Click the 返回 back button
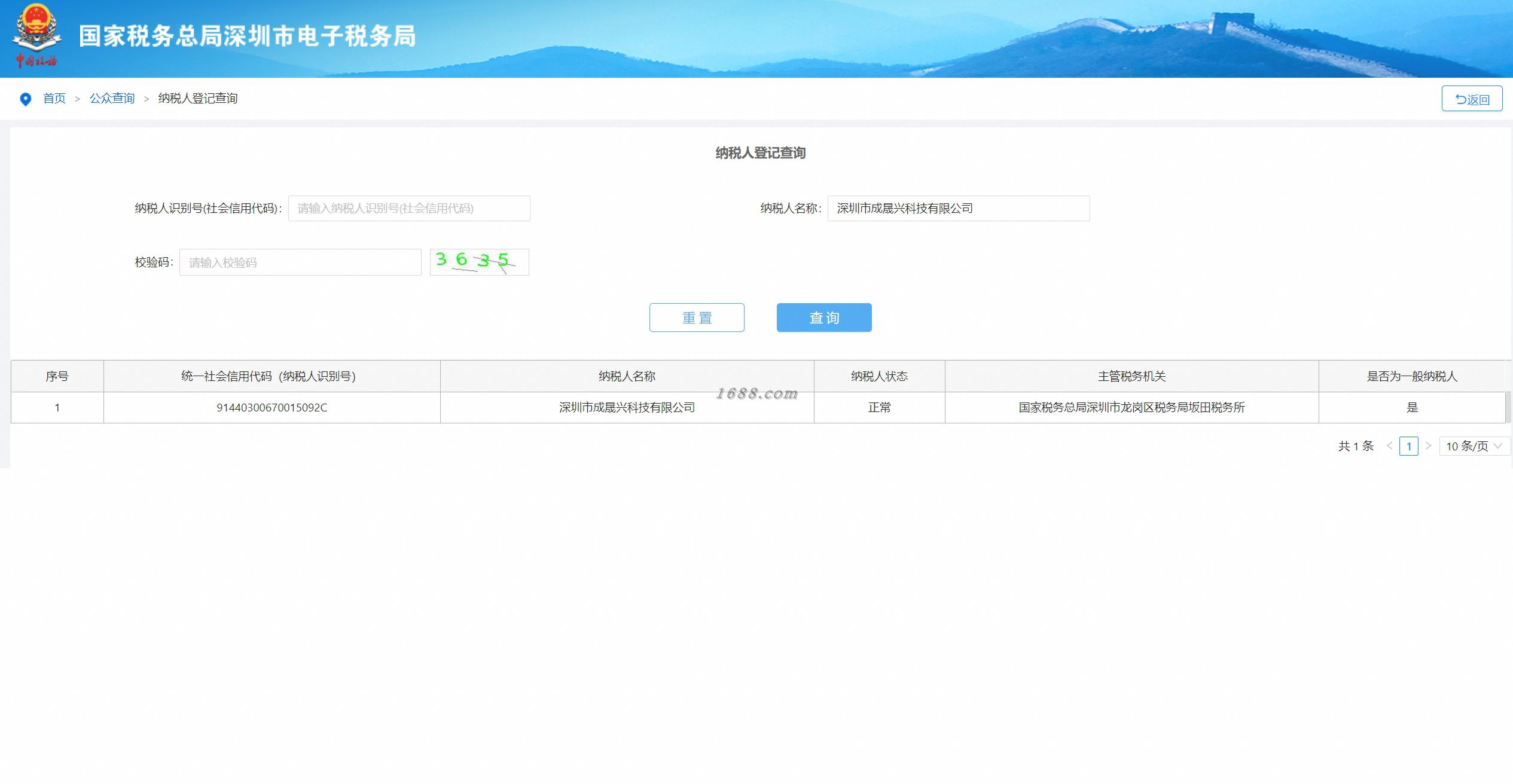Viewport: 1513px width, 784px height. point(1471,99)
